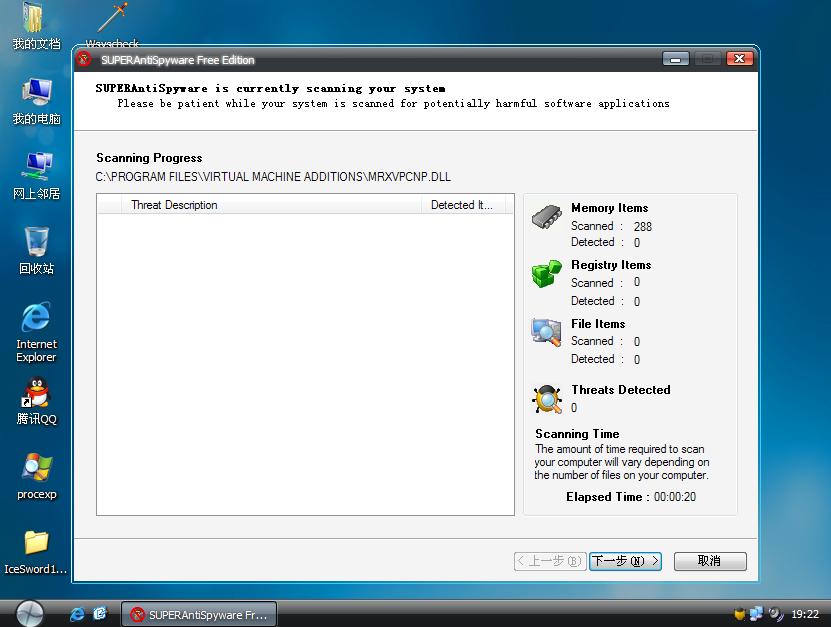The width and height of the screenshot is (831, 627).
Task: Click the disabled 上一步(B) back button
Action: click(550, 561)
